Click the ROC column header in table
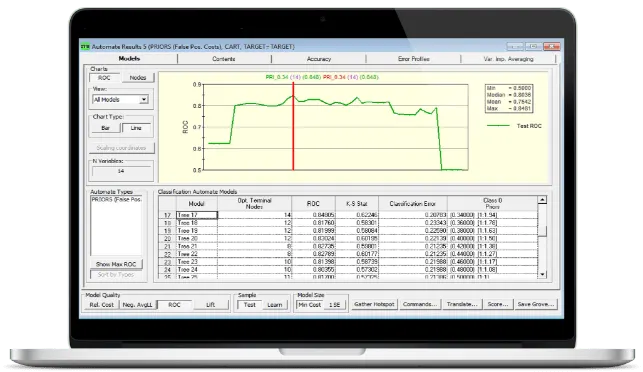 [313, 203]
